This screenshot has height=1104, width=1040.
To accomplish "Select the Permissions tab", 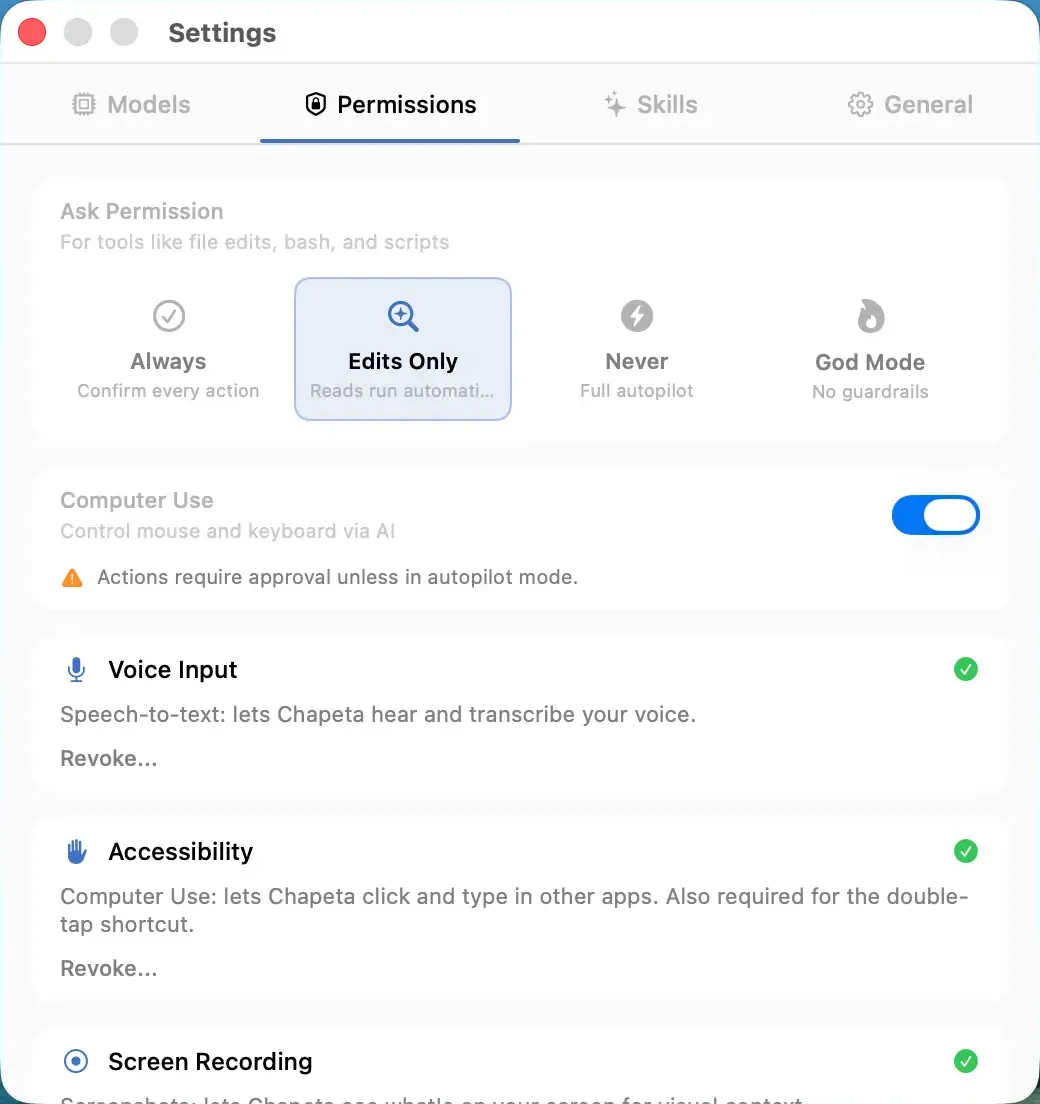I will click(x=390, y=104).
